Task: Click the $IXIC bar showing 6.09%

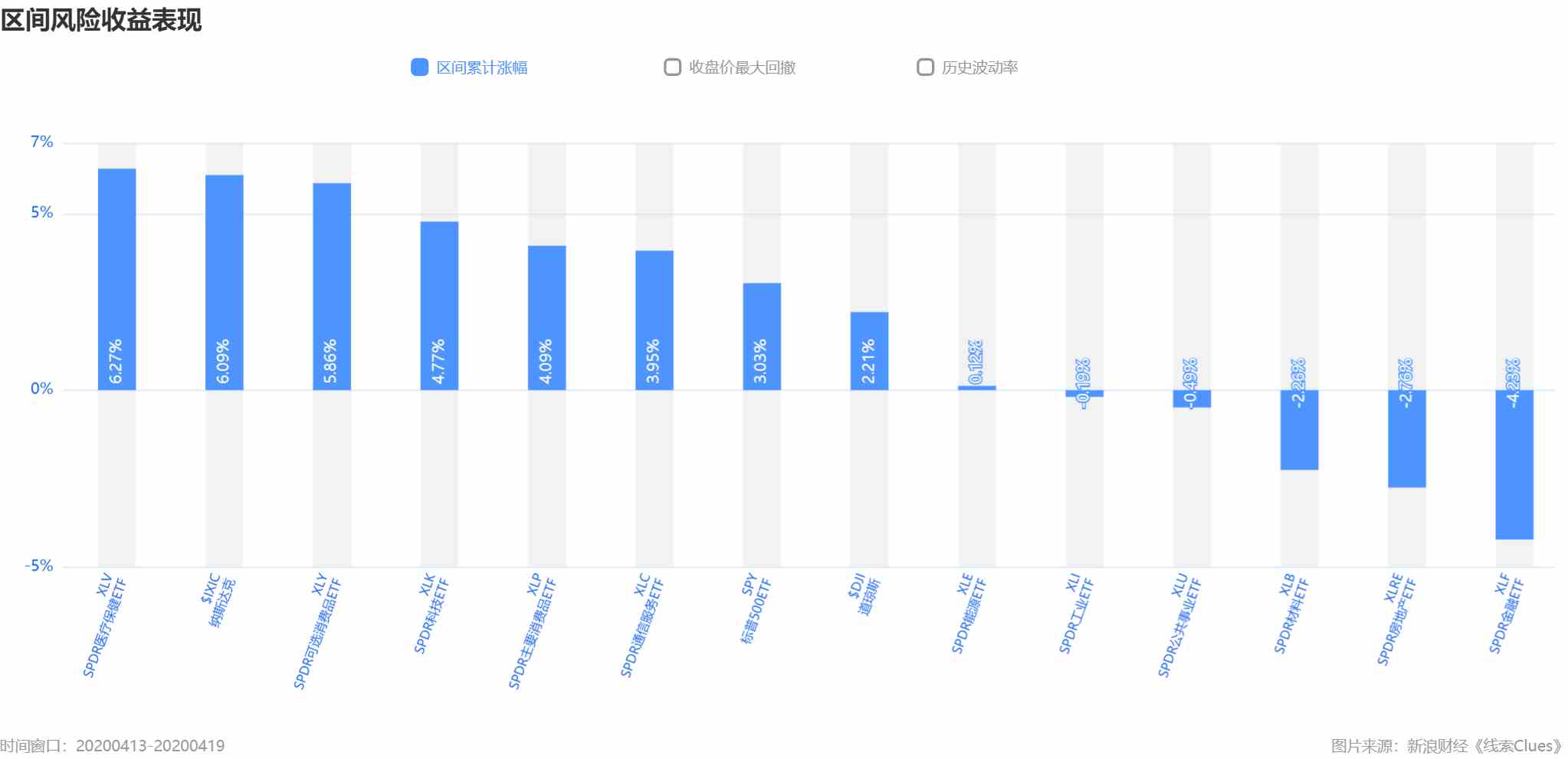Action: pos(225,282)
